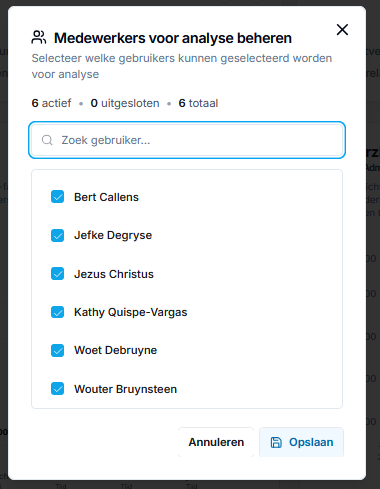
Task: Toggle the Woet Debruyne checkbox
Action: [57, 350]
